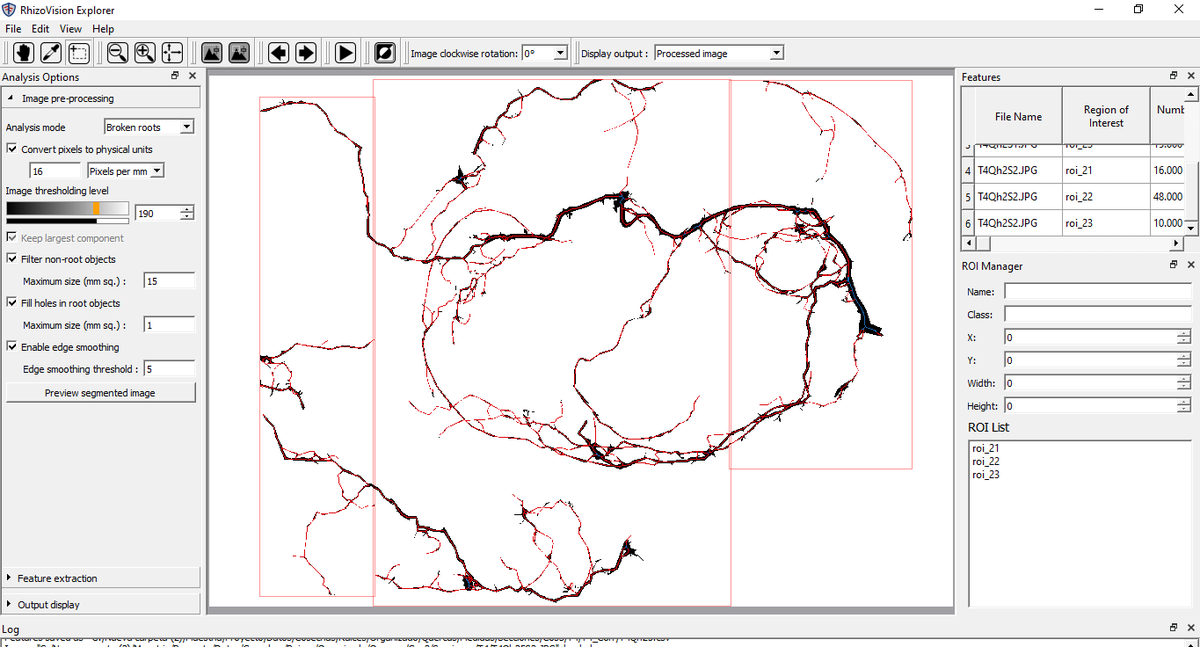Select roi_22 in the ROI List

(x=986, y=461)
